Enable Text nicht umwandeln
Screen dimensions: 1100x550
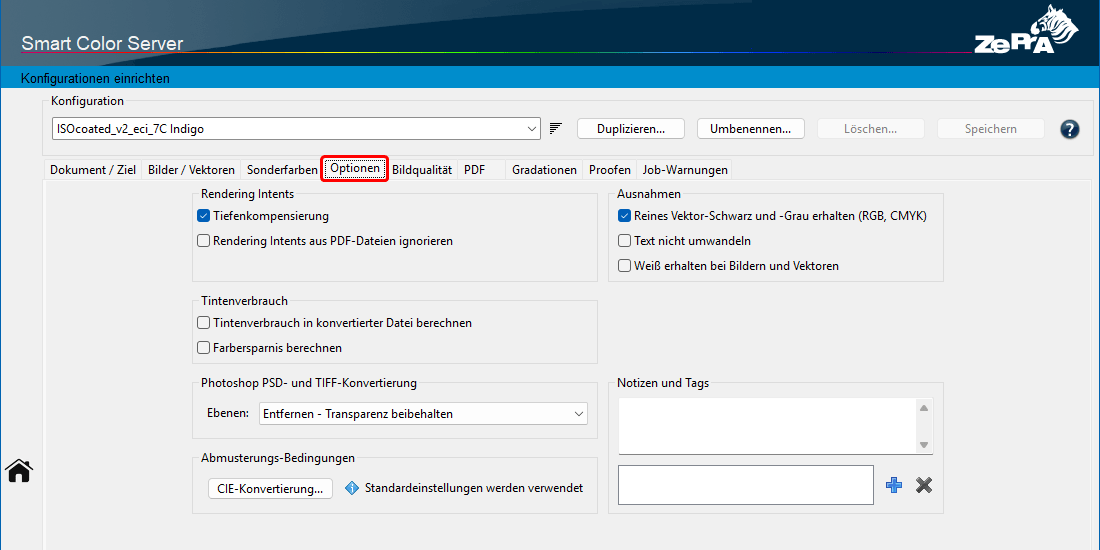(624, 241)
